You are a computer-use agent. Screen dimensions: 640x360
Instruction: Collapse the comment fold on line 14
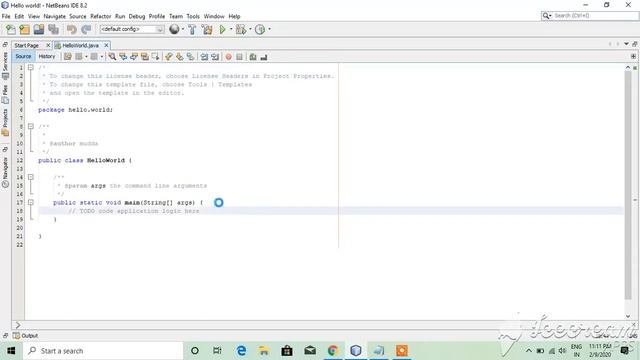tap(31, 177)
